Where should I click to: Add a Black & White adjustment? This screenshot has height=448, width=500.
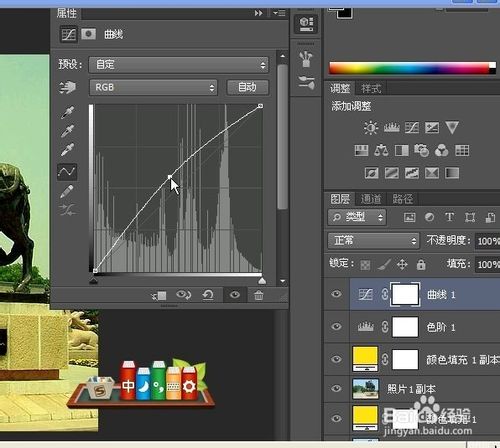tap(401, 151)
